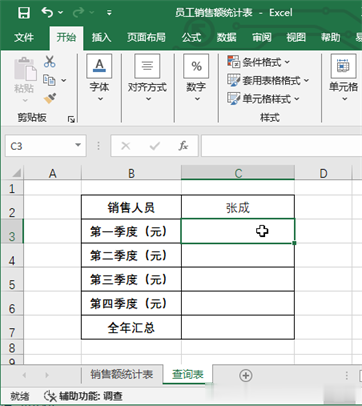Screen dimensions: 362x406
Task: Select column B header
Action: coord(131,173)
